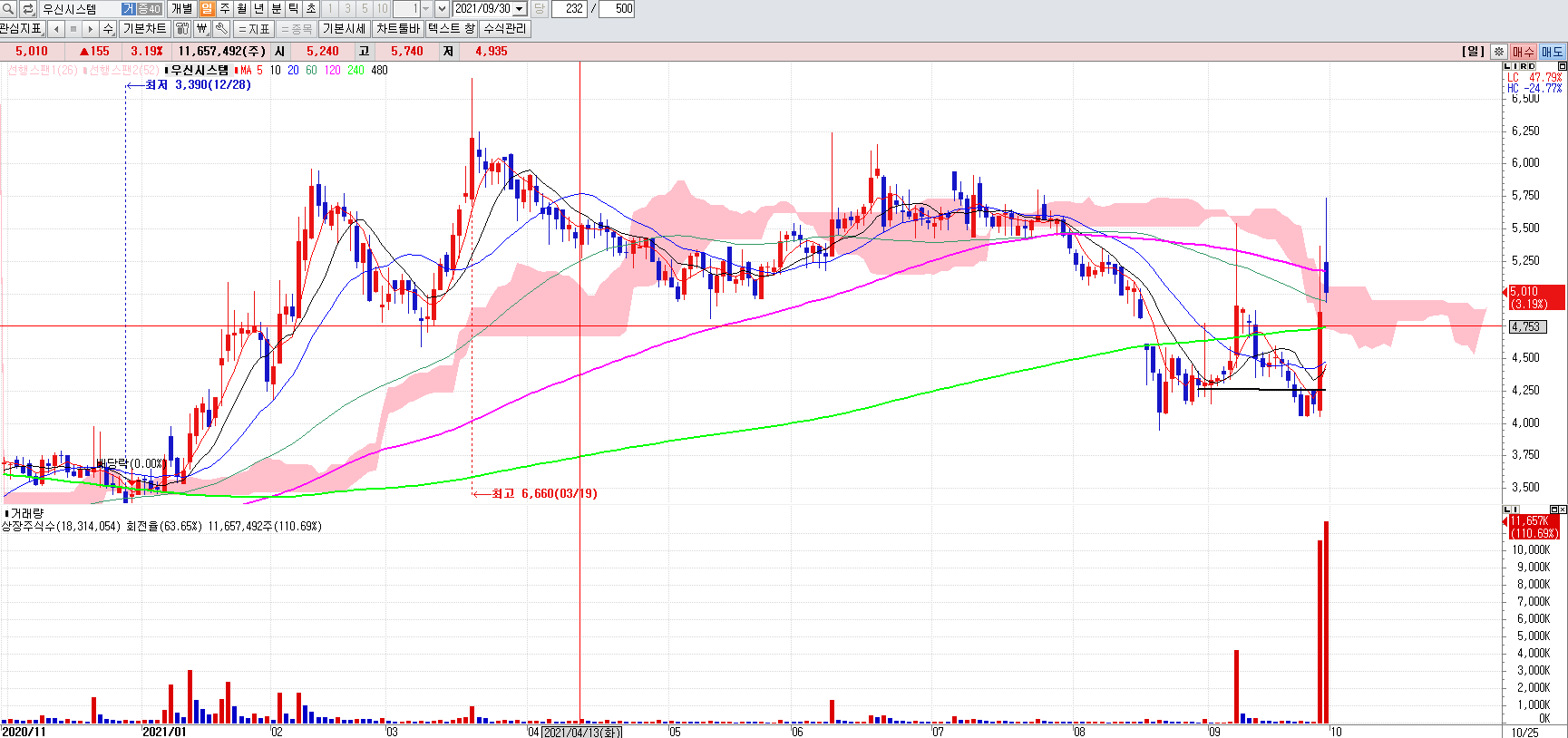Choose the 10 interval preset button
The height and width of the screenshot is (738, 1568).
pos(382,9)
